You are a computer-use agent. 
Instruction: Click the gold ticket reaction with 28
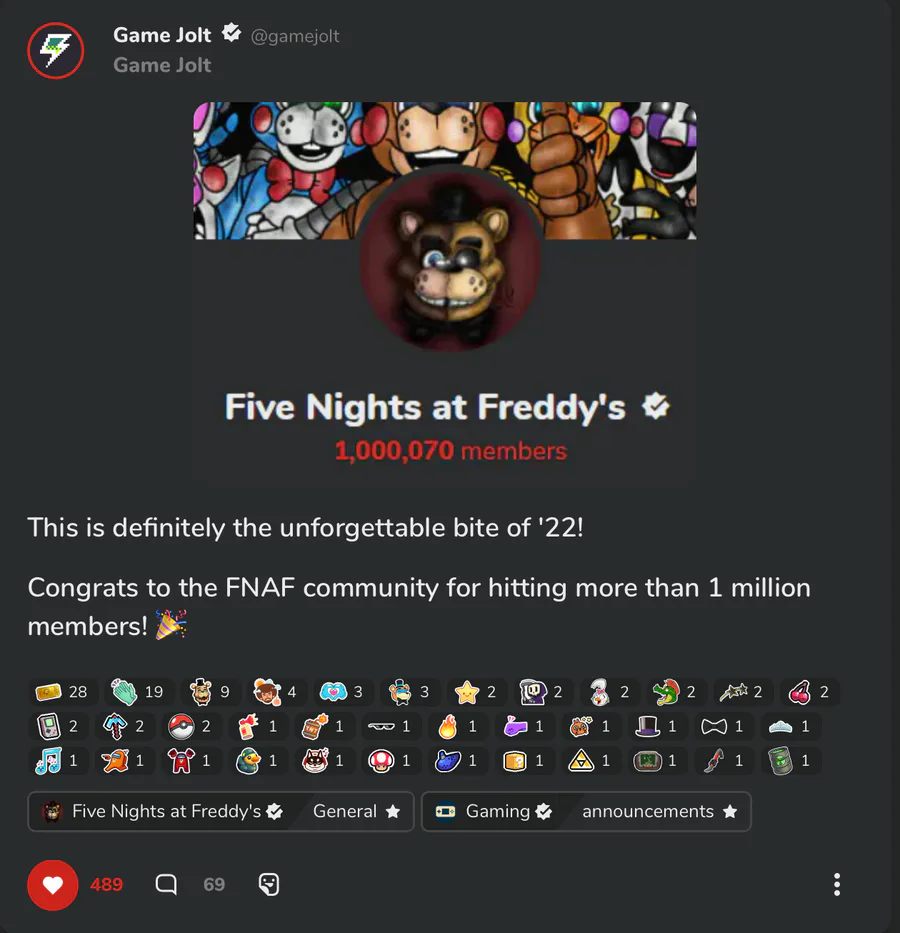click(62, 691)
